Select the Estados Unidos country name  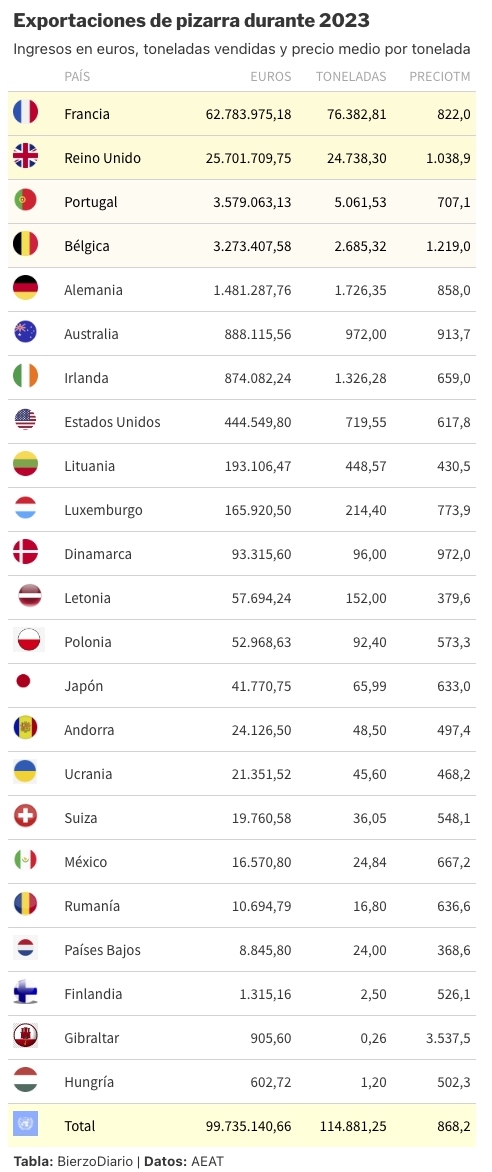tap(112, 422)
